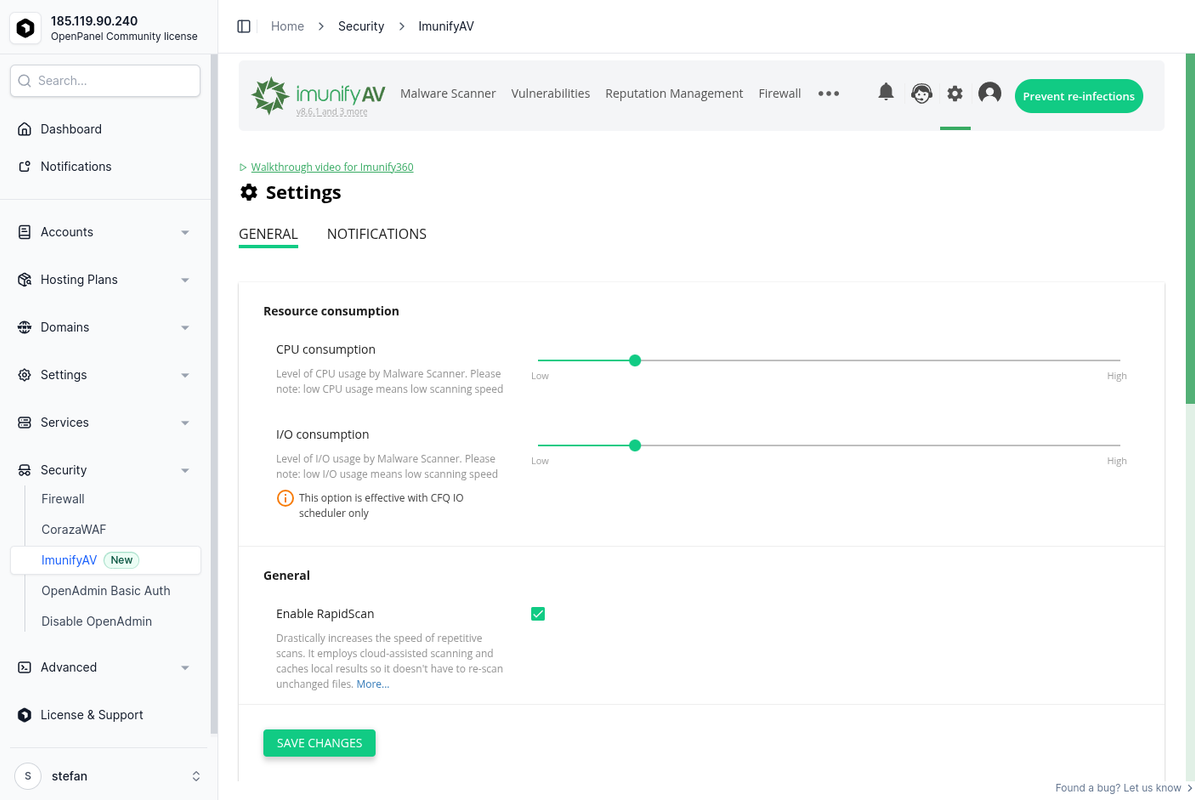Screen dimensions: 1195x800
Task: Click the SAVE CHANGES button
Action: pyautogui.click(x=319, y=743)
